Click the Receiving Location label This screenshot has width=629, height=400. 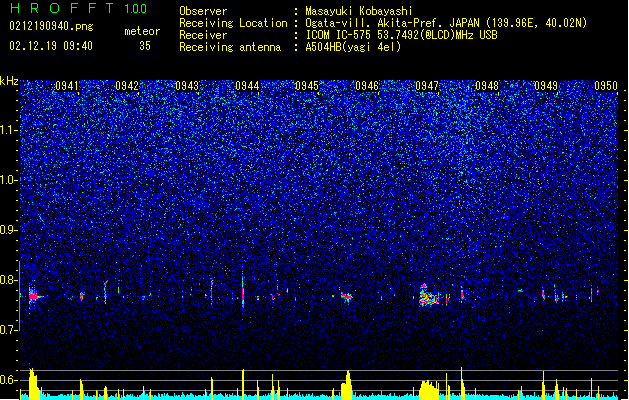[233, 23]
